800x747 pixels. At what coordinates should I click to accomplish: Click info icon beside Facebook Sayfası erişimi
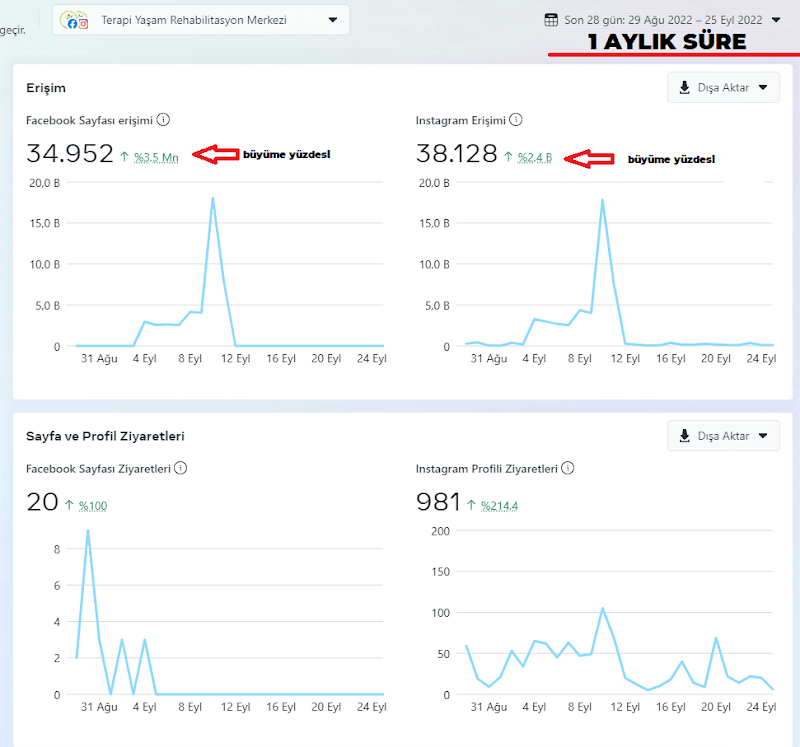click(163, 120)
